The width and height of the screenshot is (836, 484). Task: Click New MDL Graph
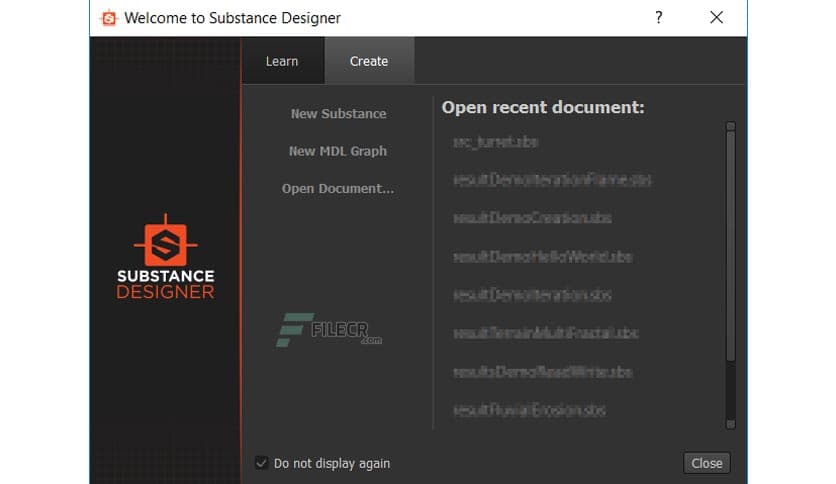click(337, 151)
